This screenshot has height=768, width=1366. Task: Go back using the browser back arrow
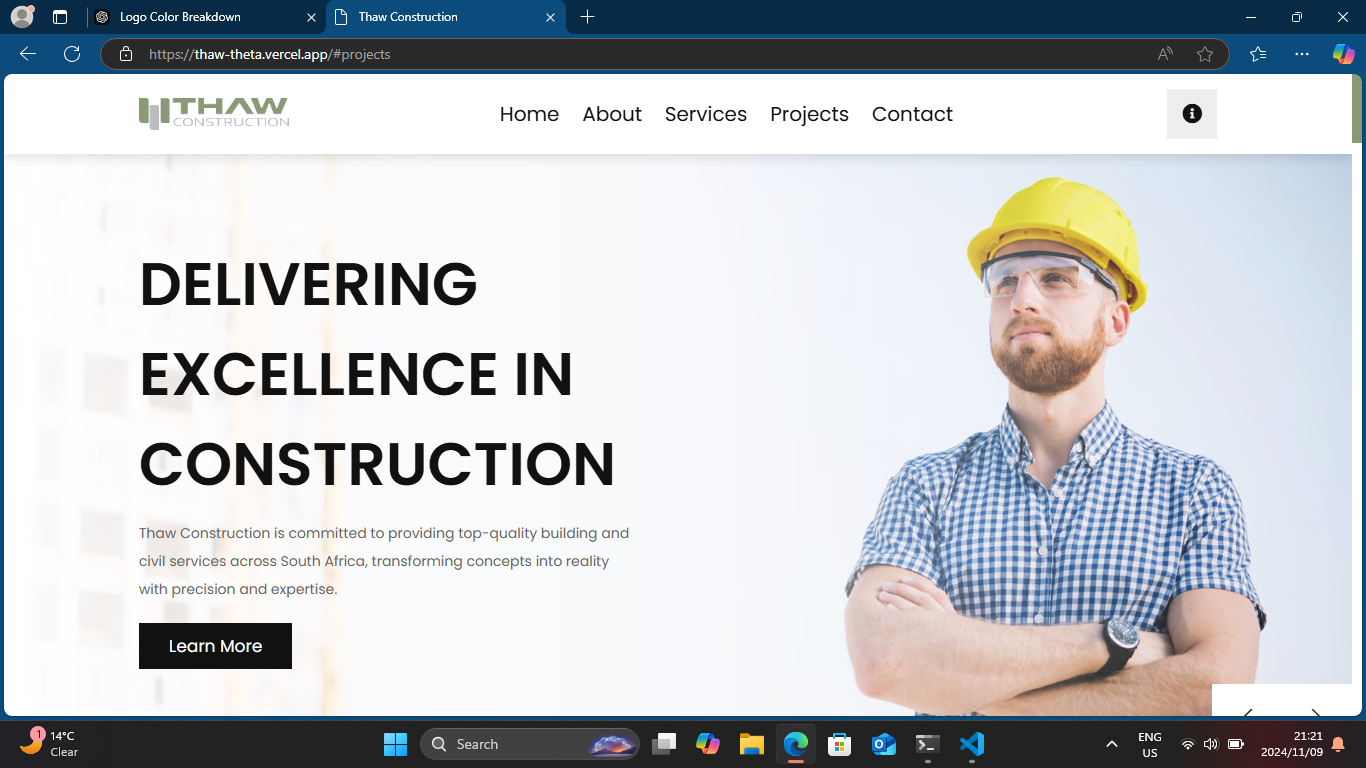click(28, 54)
